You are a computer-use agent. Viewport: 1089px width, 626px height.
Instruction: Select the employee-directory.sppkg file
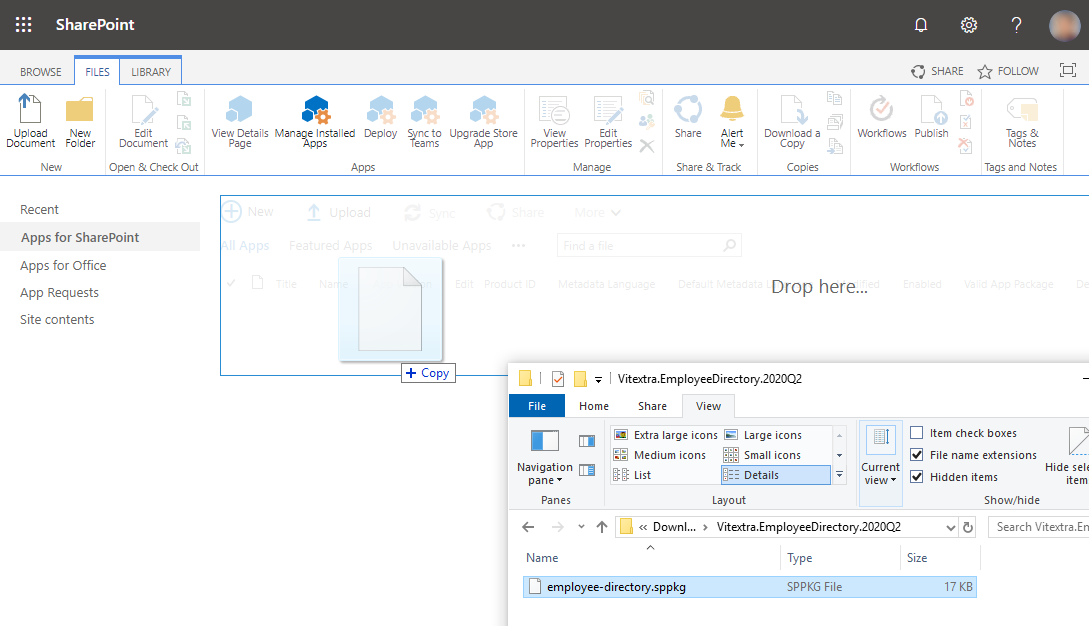click(750, 586)
